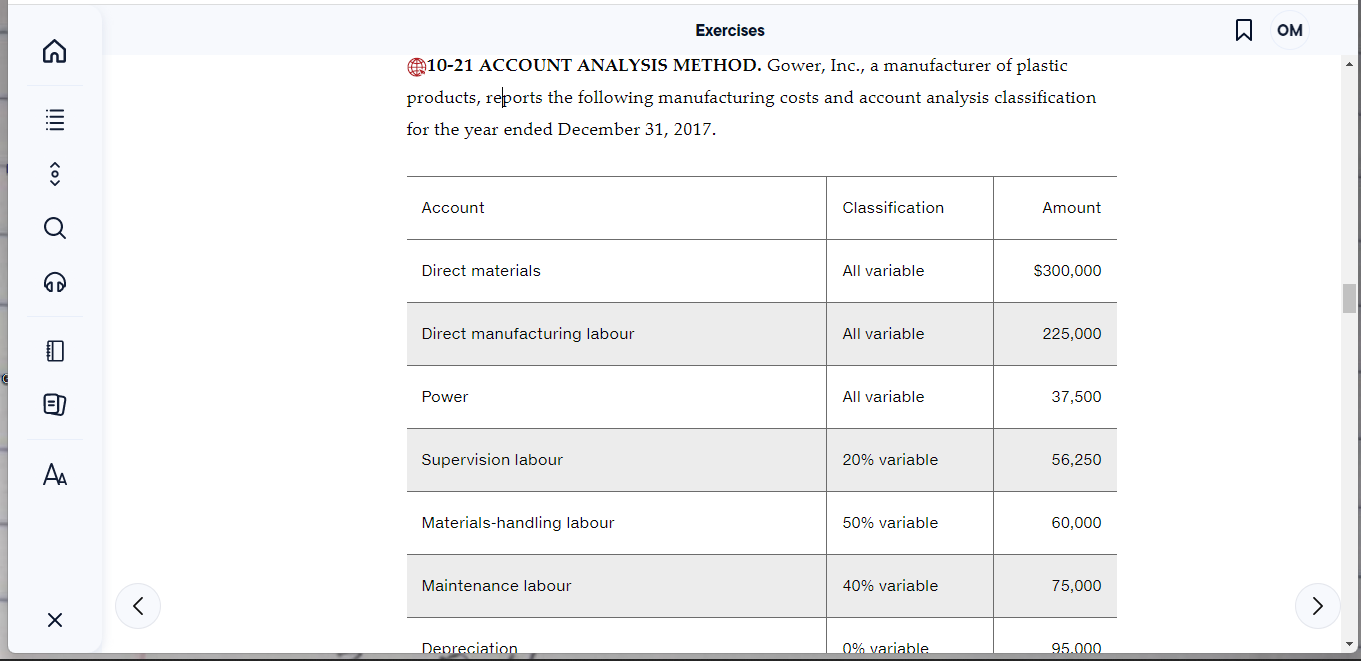Close the sidebar with the X
The width and height of the screenshot is (1361, 661).
tap(54, 620)
